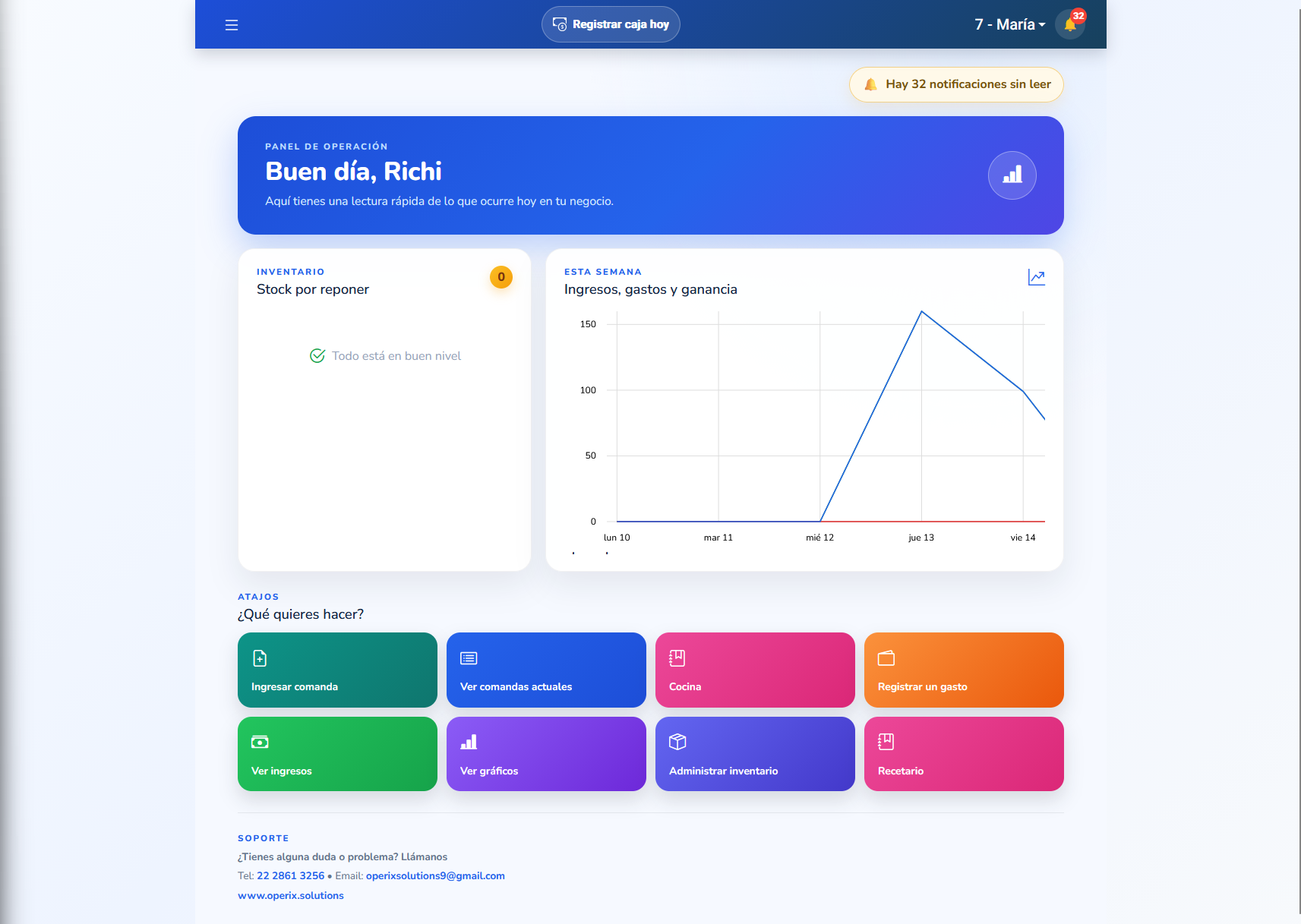Click the Ver ingresos cash icon
The width and height of the screenshot is (1301, 924).
point(260,742)
